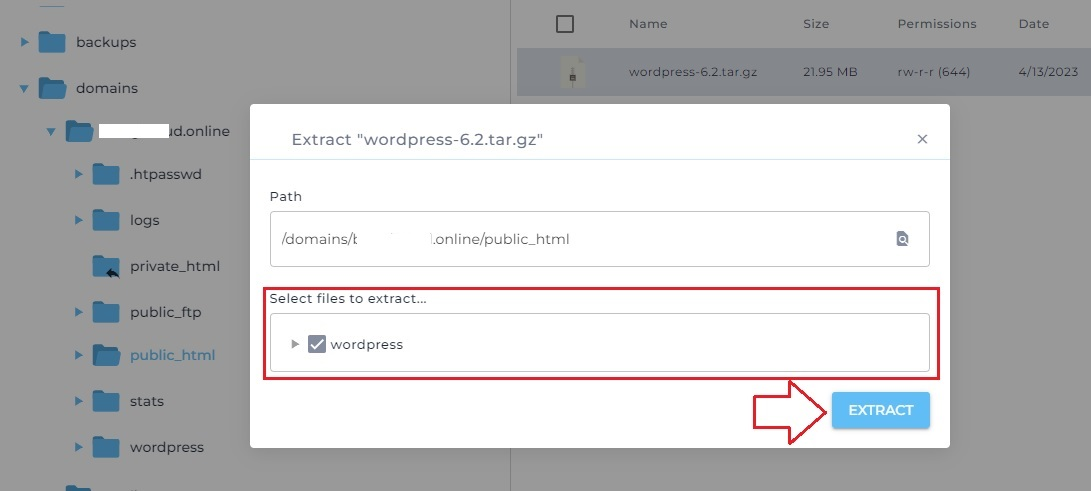Open the path browse icon
The image size is (1091, 491).
[902, 239]
